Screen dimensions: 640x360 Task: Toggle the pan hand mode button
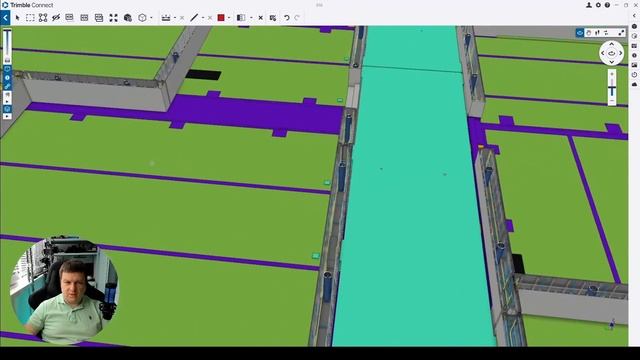click(x=589, y=33)
